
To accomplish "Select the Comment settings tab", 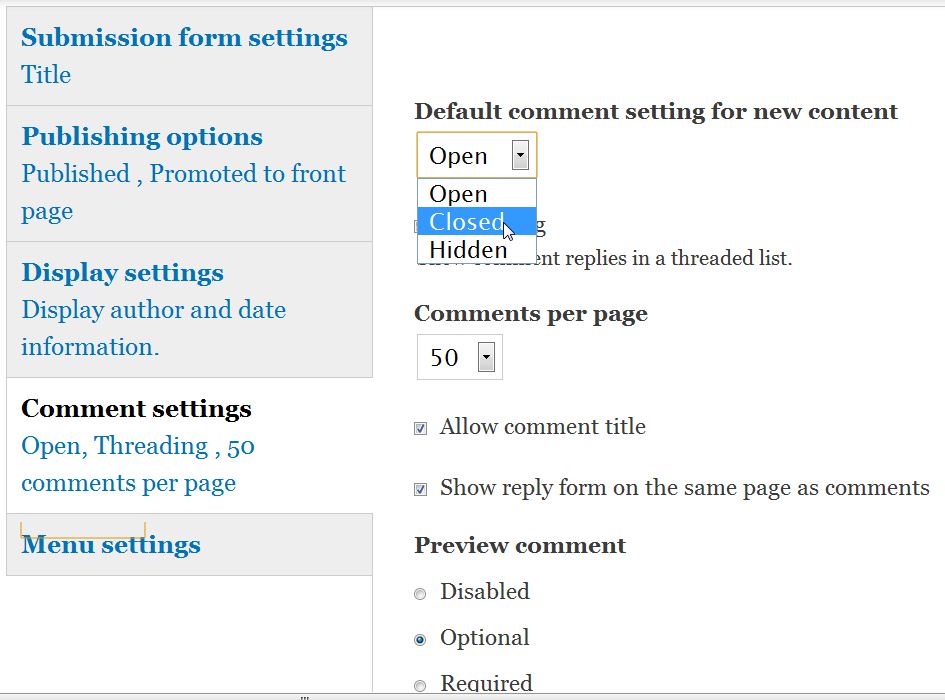I will 136,409.
